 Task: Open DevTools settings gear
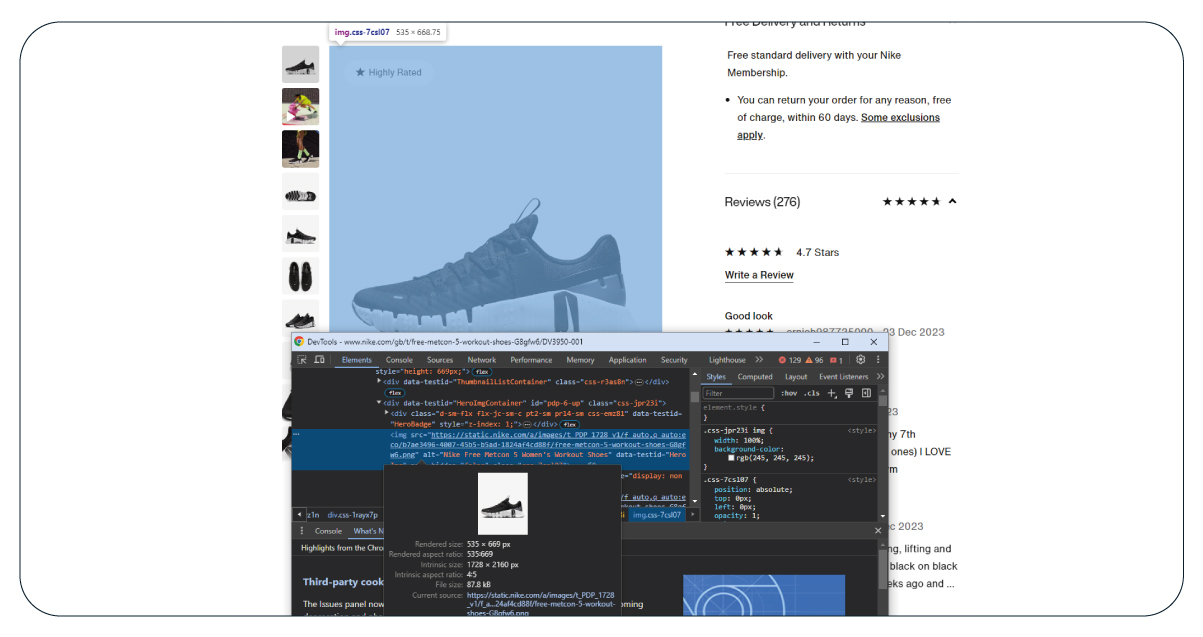tap(861, 360)
